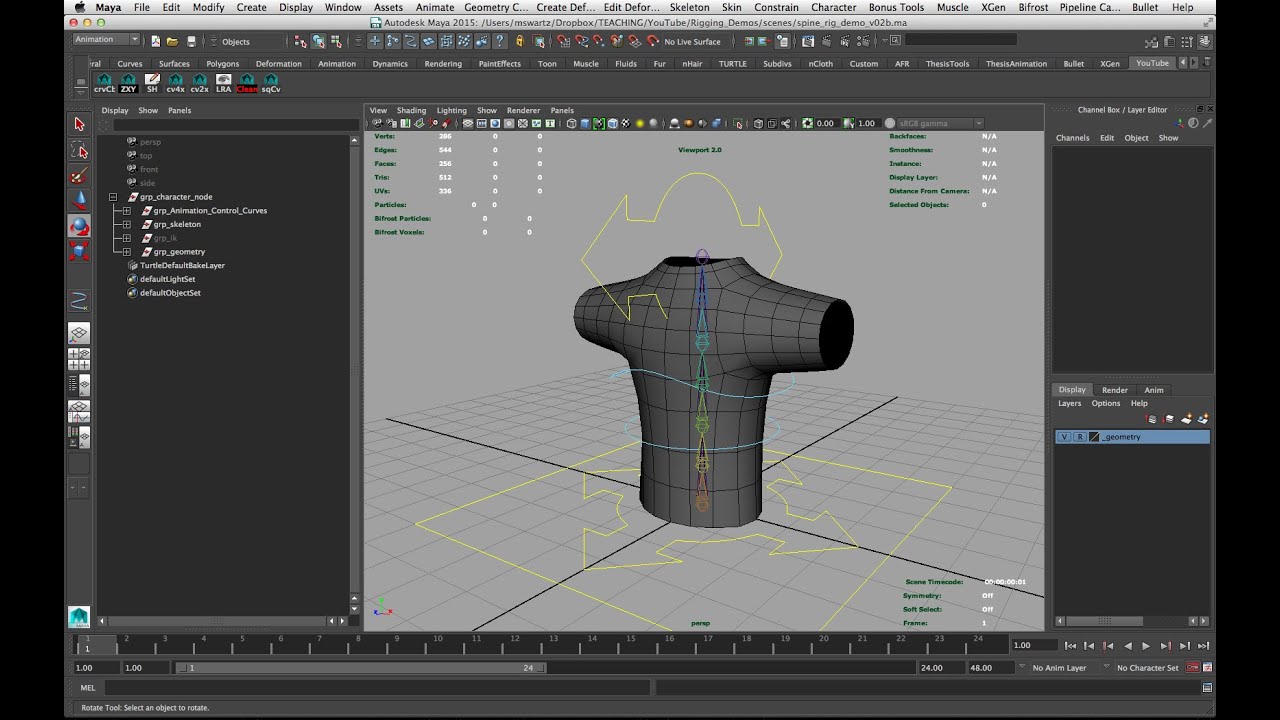Image resolution: width=1280 pixels, height=720 pixels.
Task: Open Channel Box Channels menu
Action: 1072,138
